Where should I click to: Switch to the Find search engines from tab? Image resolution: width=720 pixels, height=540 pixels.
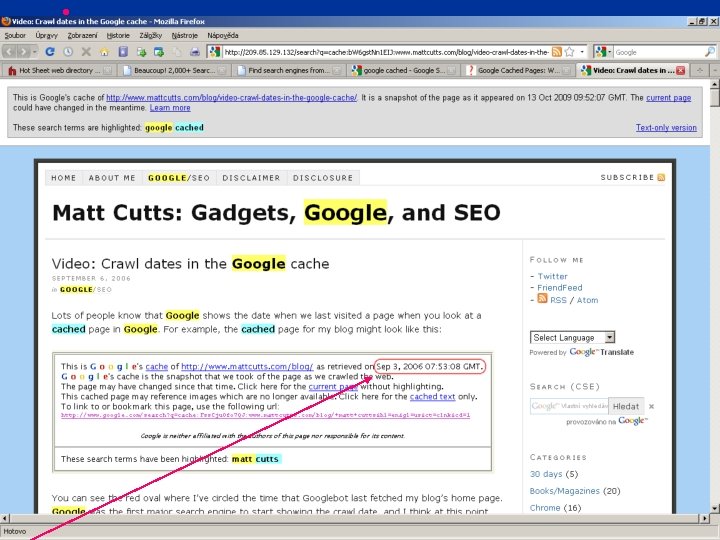click(x=289, y=70)
